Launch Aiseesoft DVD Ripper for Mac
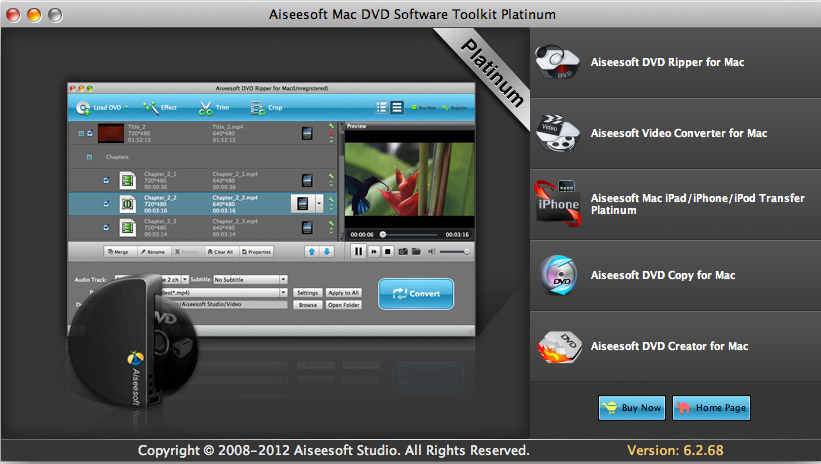Image resolution: width=821 pixels, height=464 pixels. tap(675, 62)
